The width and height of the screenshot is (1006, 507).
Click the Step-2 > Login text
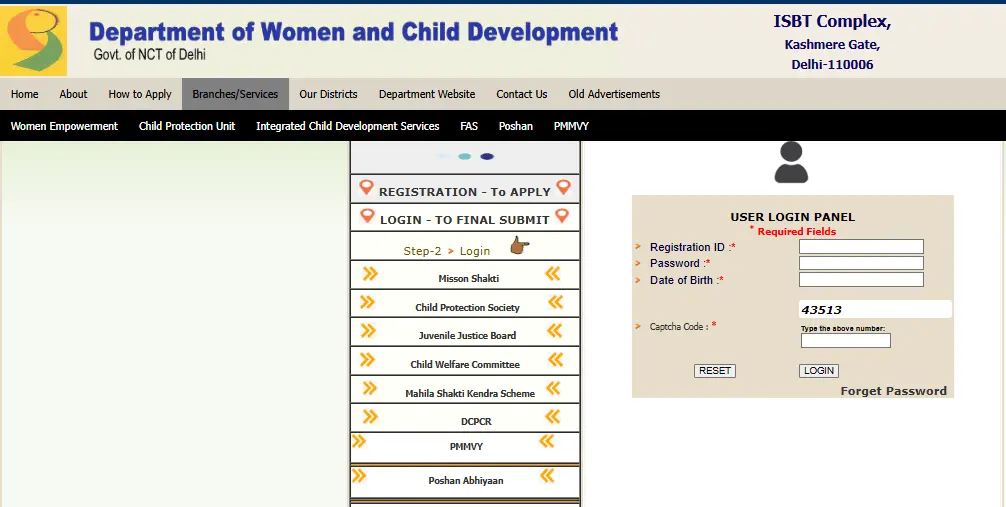pyautogui.click(x=447, y=251)
